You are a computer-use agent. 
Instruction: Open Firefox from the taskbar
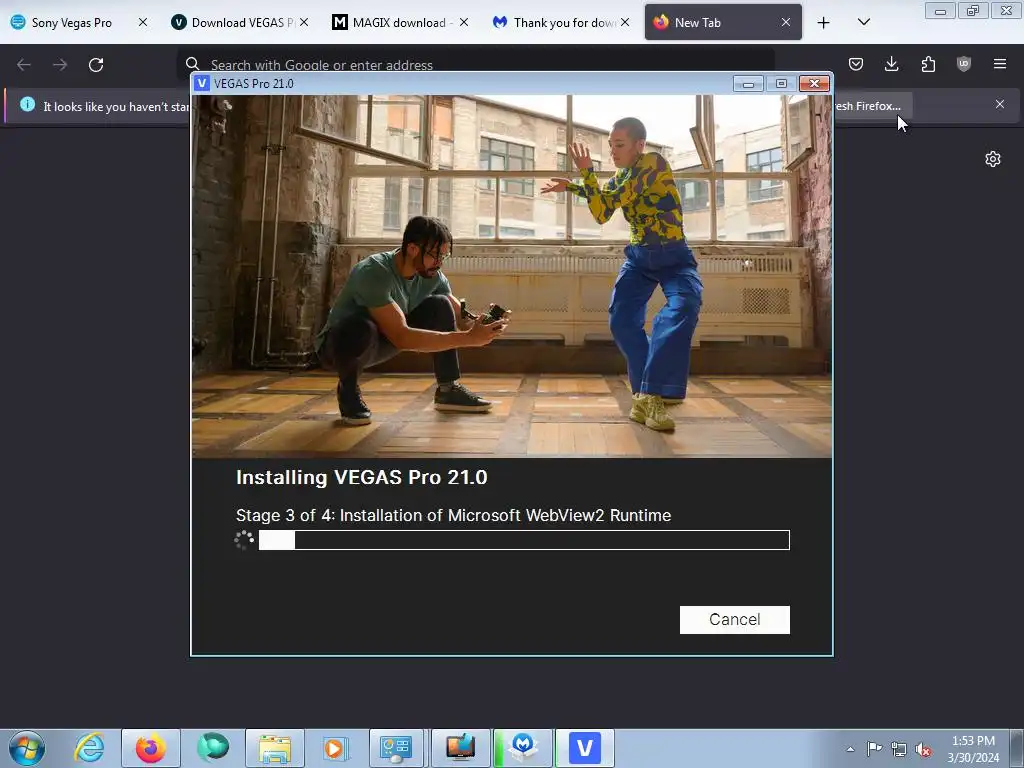tap(150, 748)
